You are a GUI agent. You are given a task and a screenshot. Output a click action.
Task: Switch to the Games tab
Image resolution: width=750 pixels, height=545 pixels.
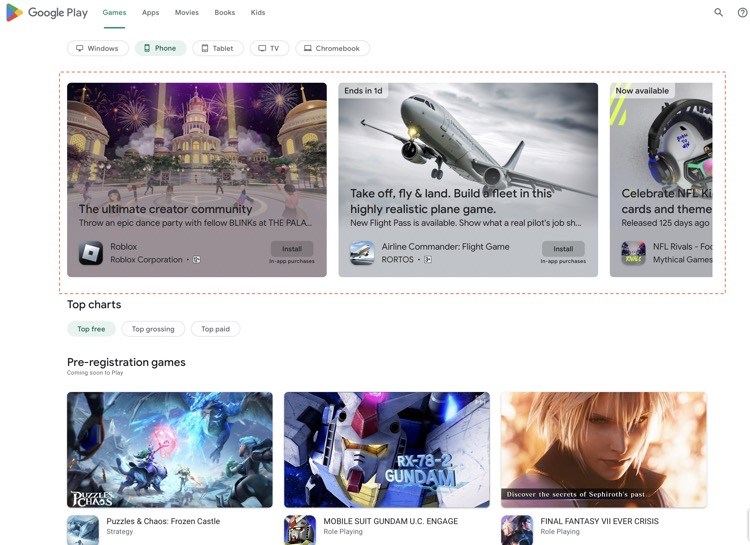click(x=114, y=13)
